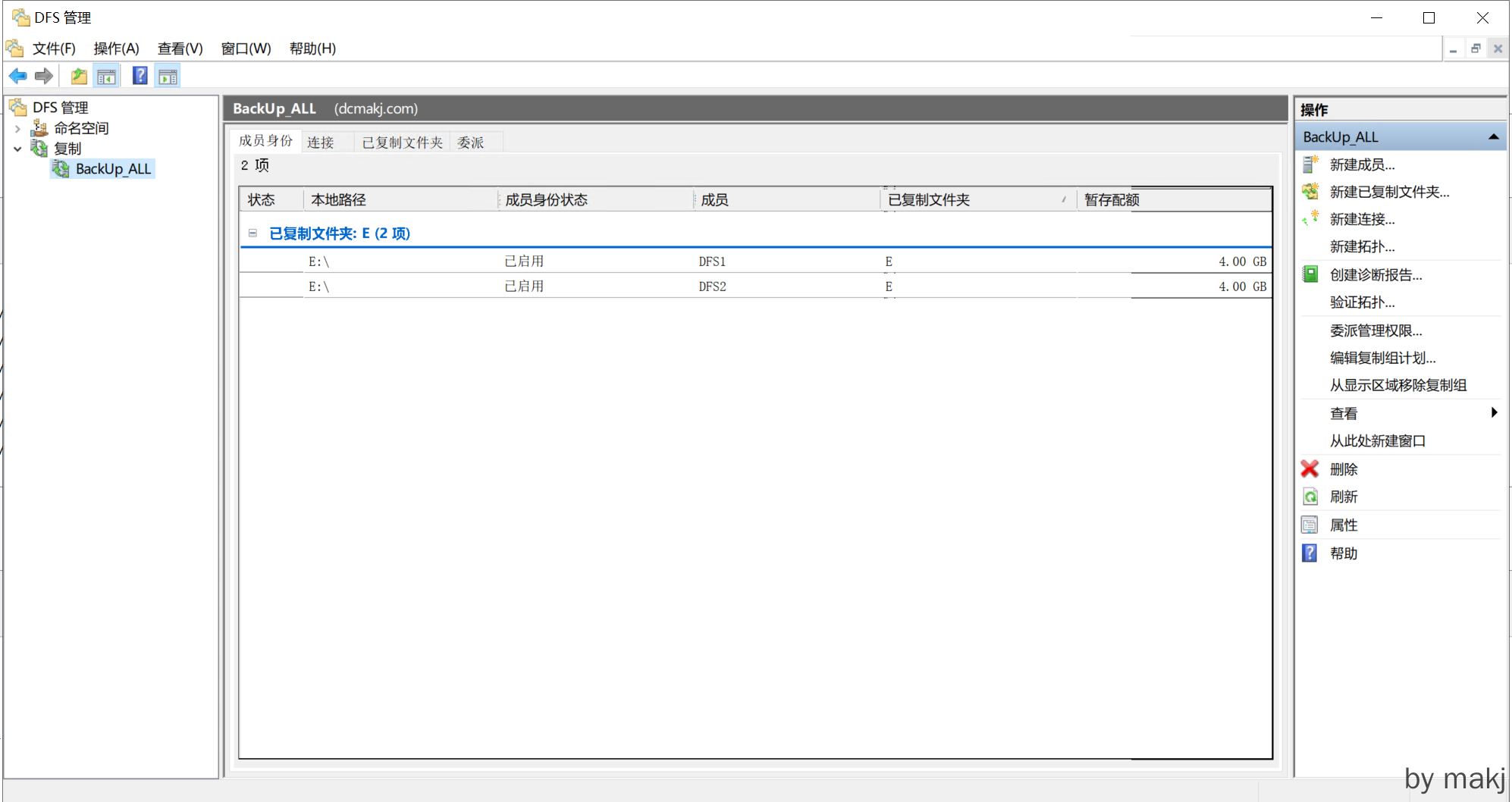Screen dimensions: 1512x802
Task: Open the 操作(A) menu
Action: (116, 49)
